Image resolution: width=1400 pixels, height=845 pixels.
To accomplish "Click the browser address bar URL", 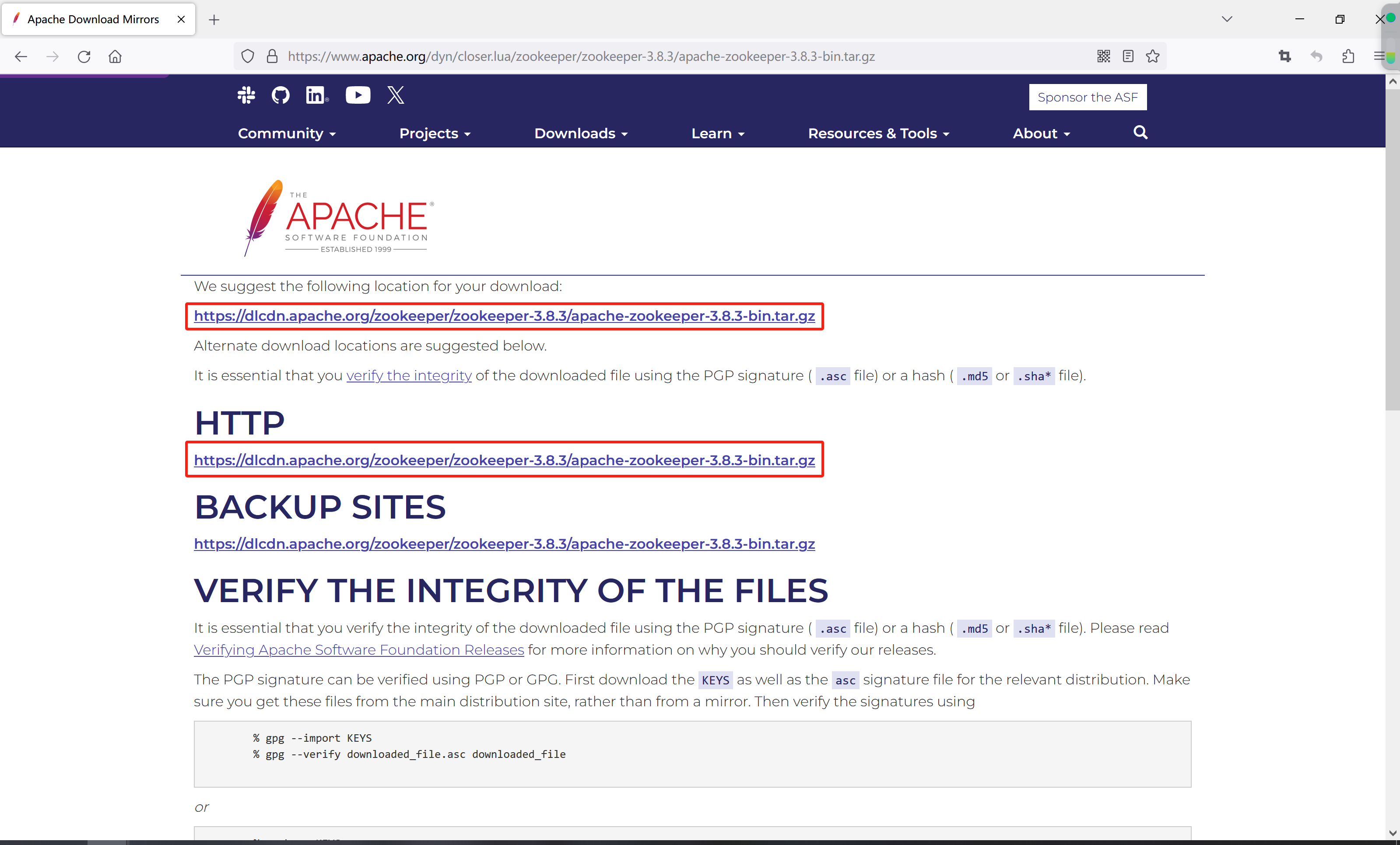I will 581,56.
